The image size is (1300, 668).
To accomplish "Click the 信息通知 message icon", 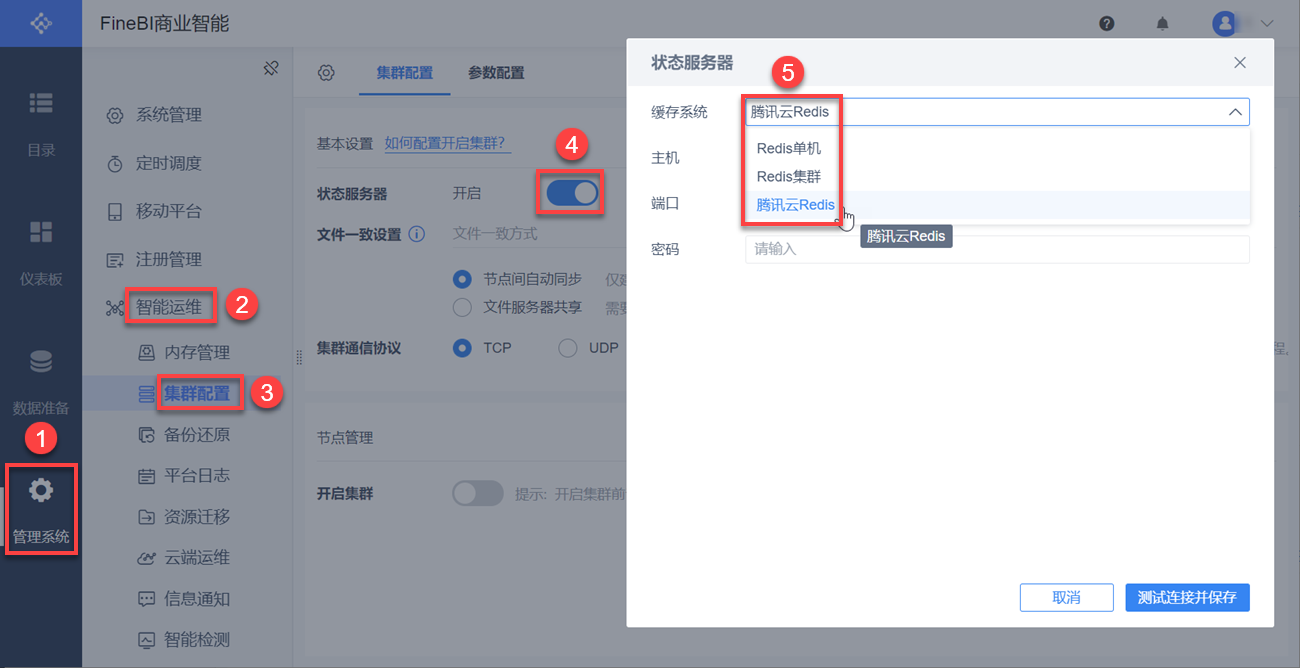I will pos(146,599).
